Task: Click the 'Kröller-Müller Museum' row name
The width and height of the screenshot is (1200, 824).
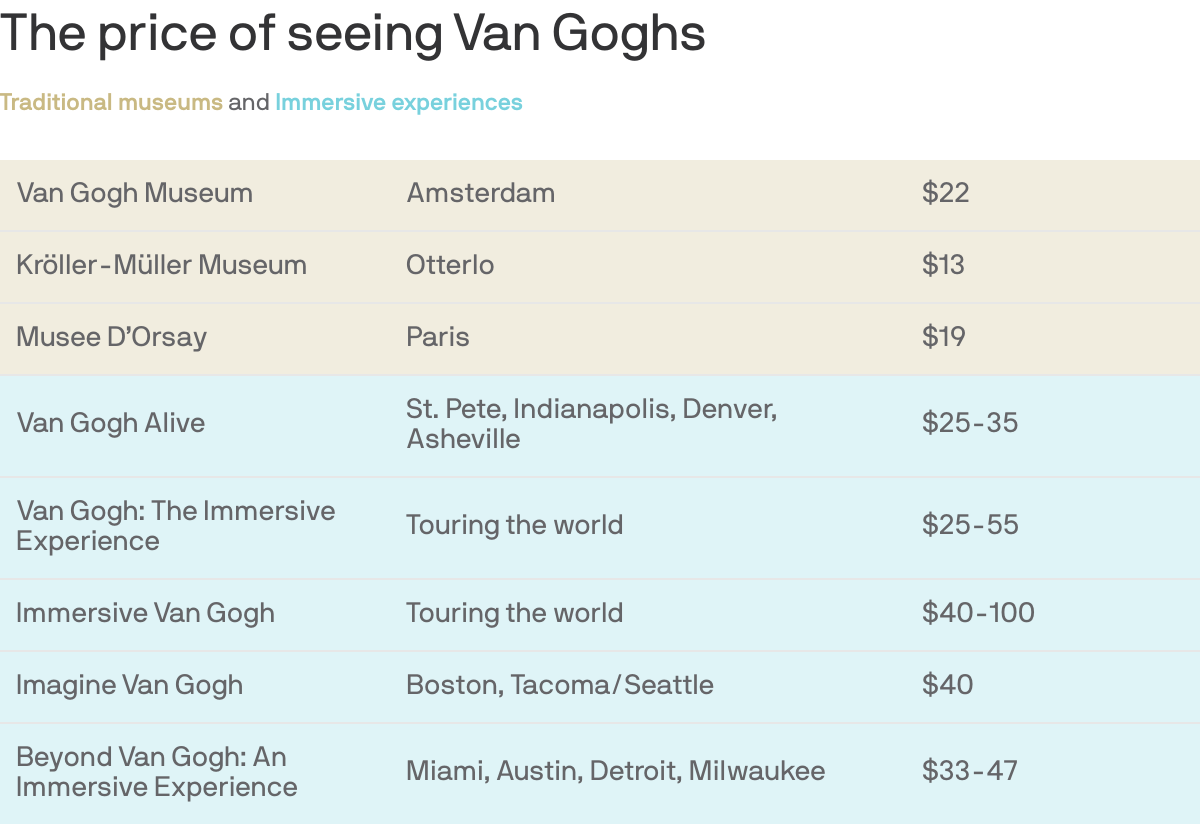Action: tap(162, 265)
